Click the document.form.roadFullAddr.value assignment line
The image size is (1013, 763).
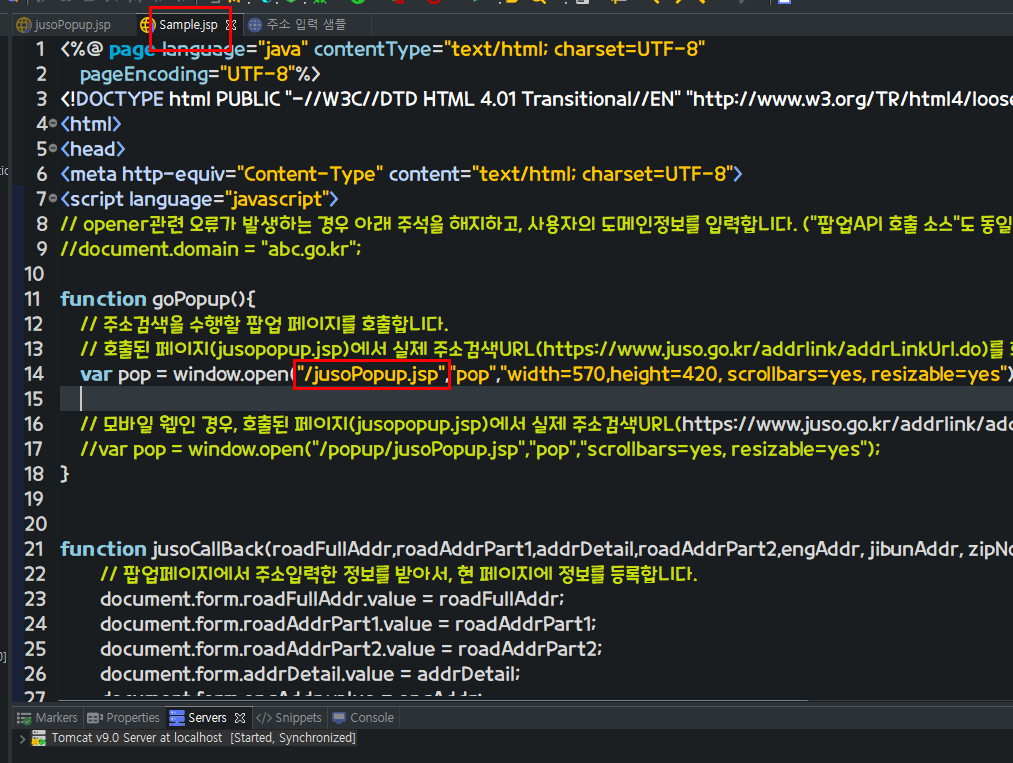[x=332, y=599]
